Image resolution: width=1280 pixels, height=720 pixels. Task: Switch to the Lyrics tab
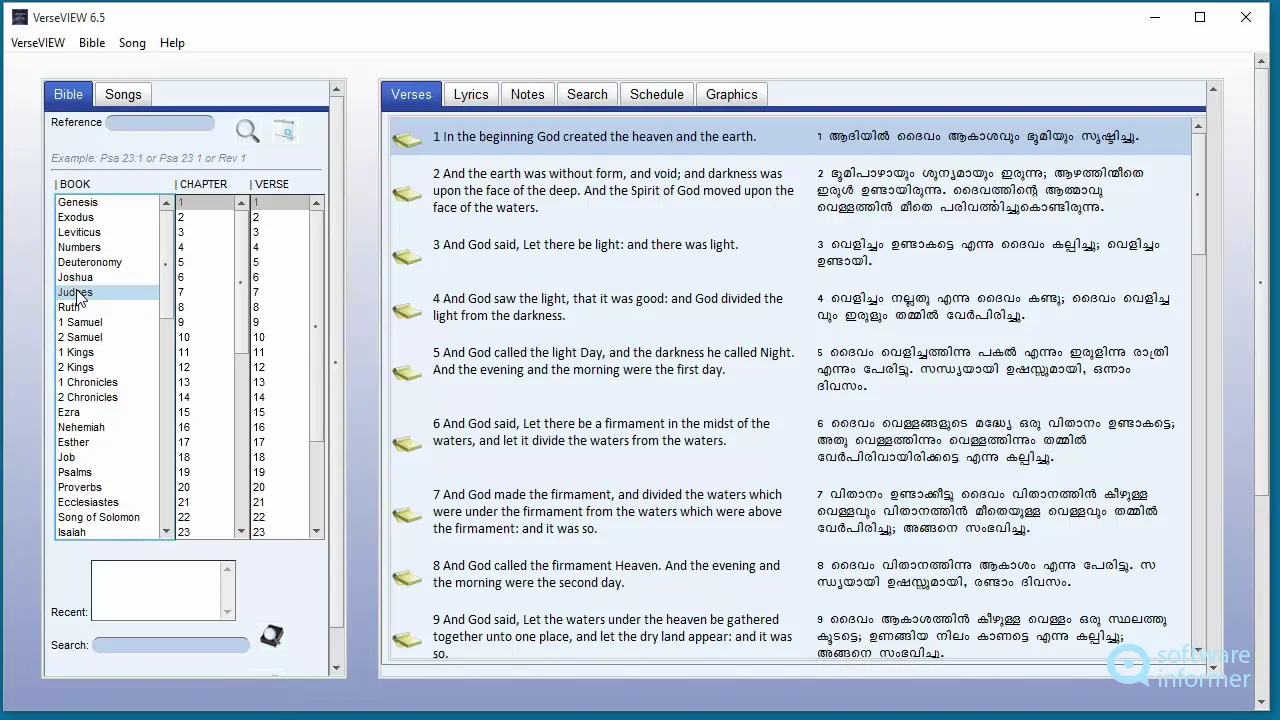(x=471, y=94)
